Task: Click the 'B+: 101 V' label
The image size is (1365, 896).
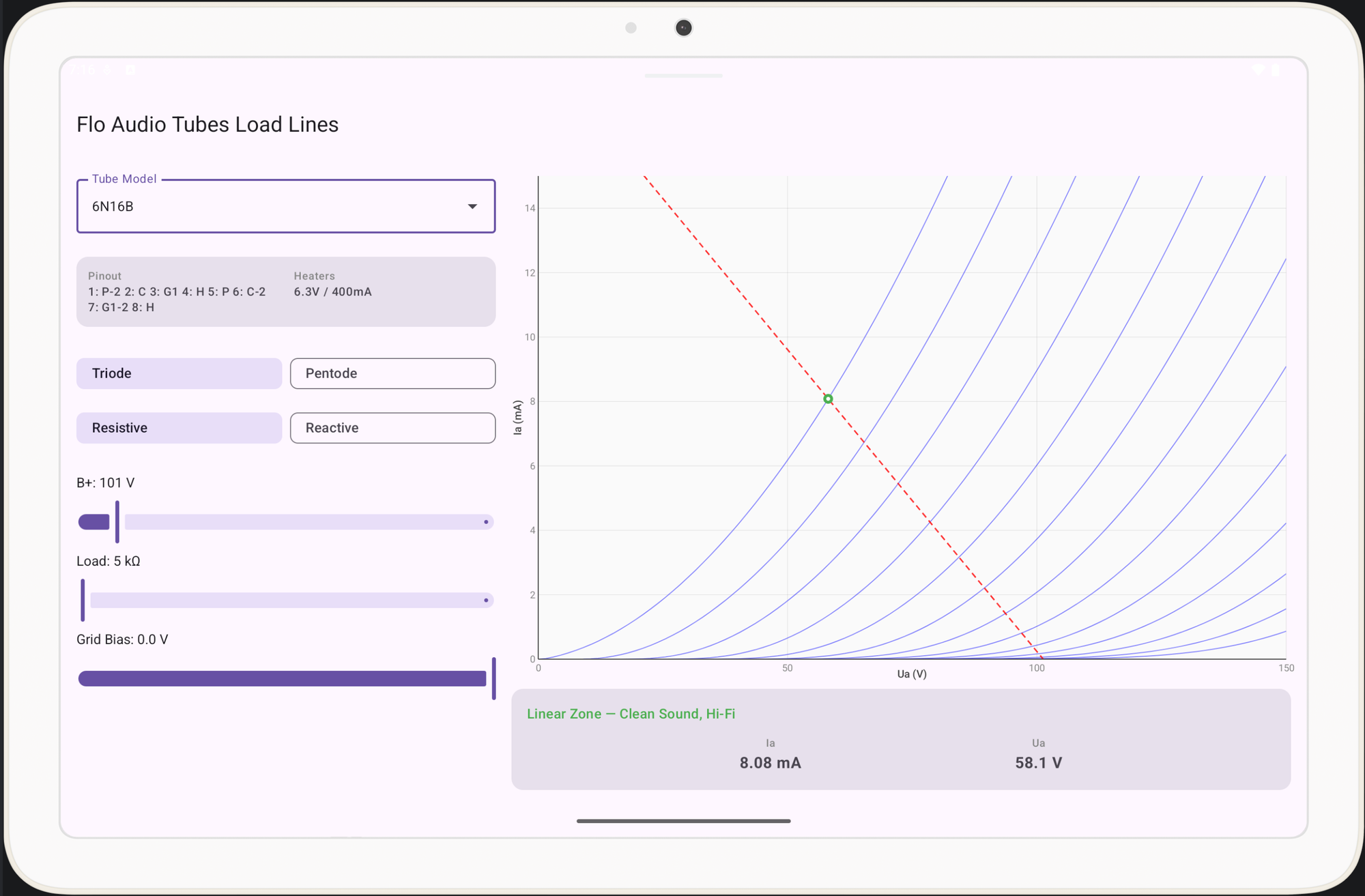Action: 106,482
